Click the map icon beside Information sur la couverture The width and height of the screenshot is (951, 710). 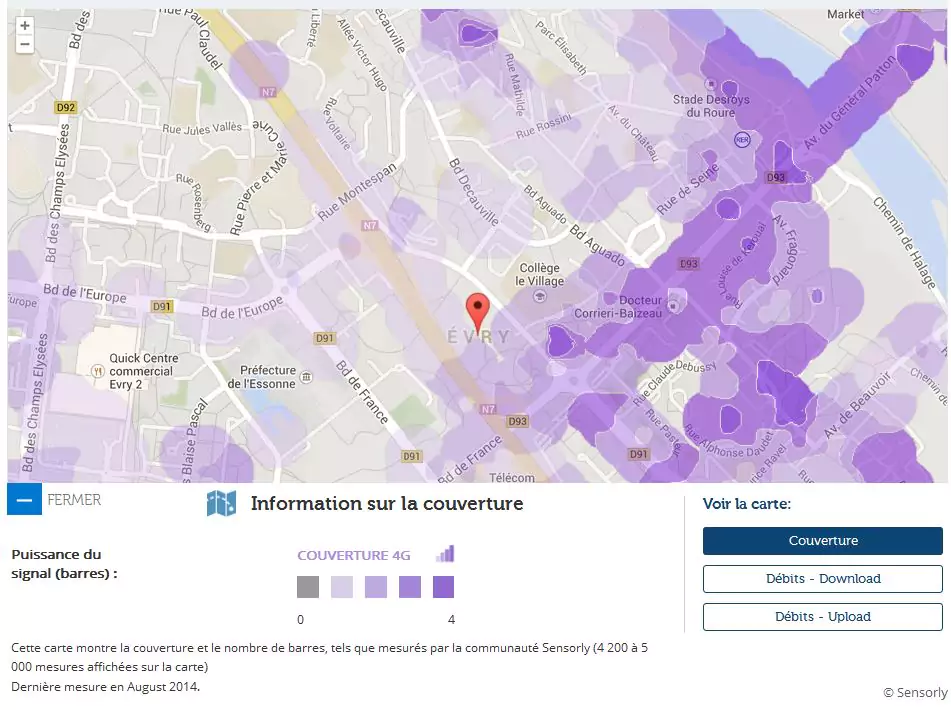click(x=221, y=504)
